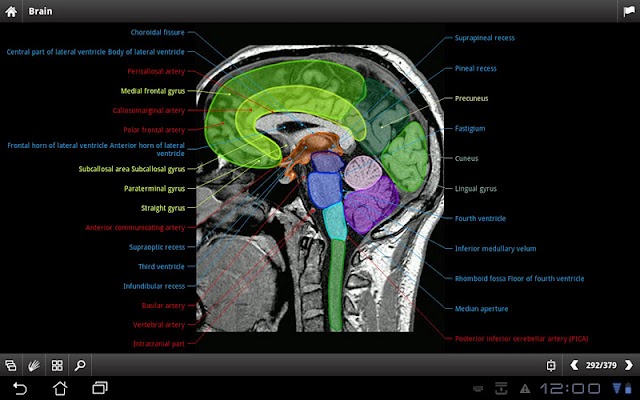
Task: Tap the Android back button
Action: [x=20, y=388]
